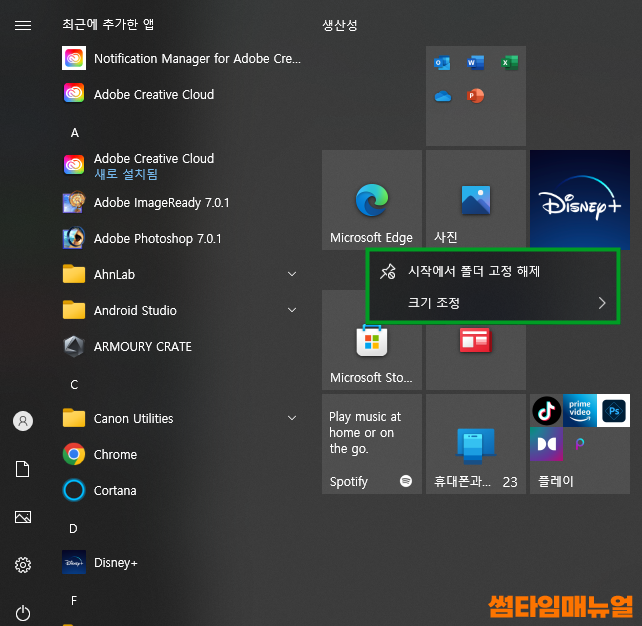This screenshot has height=626, width=642.
Task: Open the Microsoft Edge tile
Action: tap(372, 200)
